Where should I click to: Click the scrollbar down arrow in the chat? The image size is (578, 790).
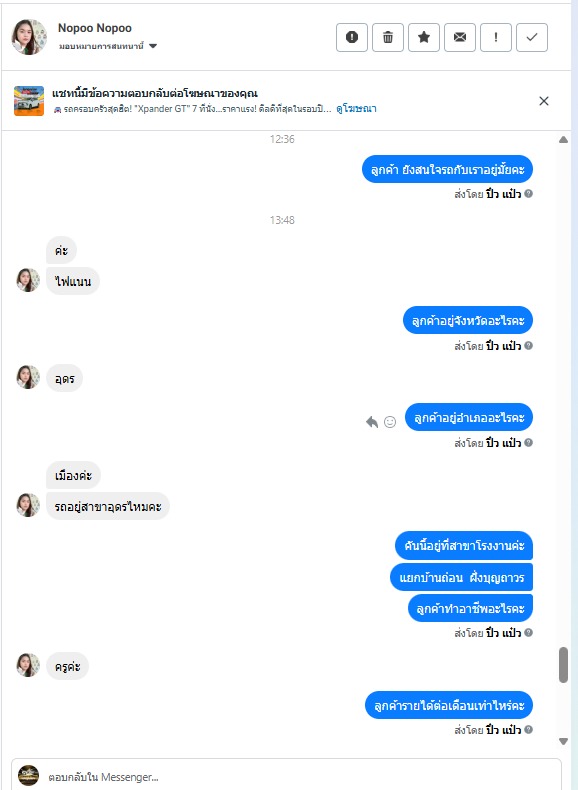point(563,741)
